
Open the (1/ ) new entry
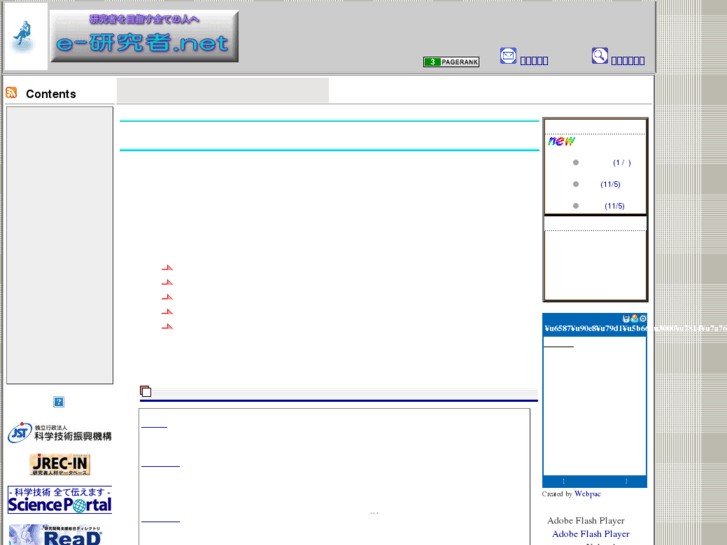622,162
